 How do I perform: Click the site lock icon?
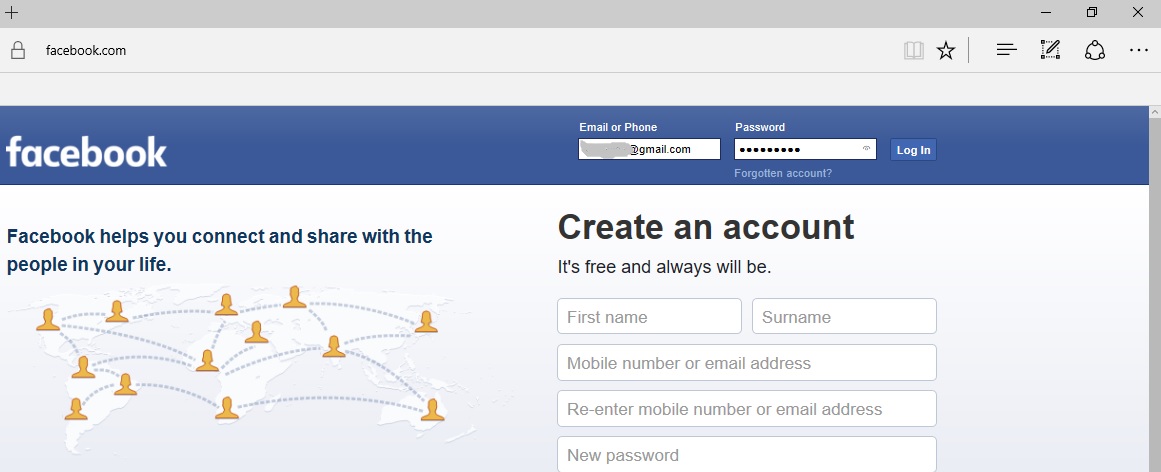[17, 50]
